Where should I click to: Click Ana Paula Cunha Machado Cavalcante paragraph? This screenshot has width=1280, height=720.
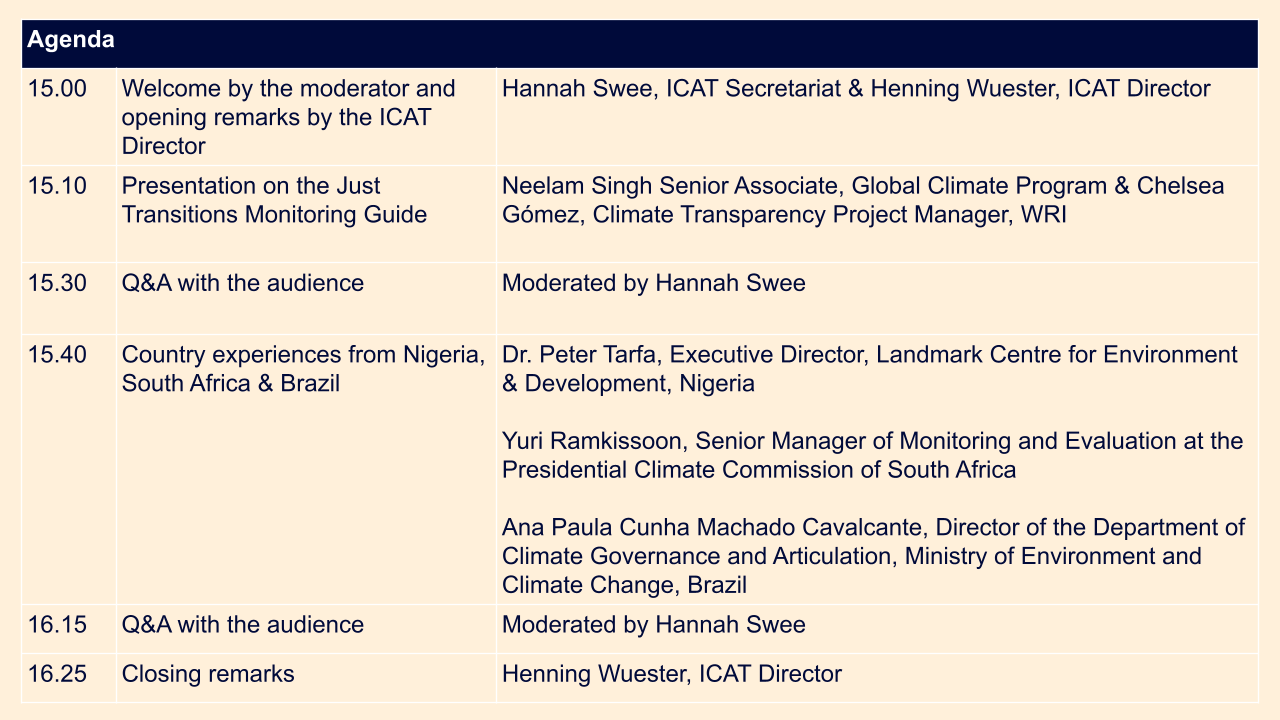tap(874, 556)
